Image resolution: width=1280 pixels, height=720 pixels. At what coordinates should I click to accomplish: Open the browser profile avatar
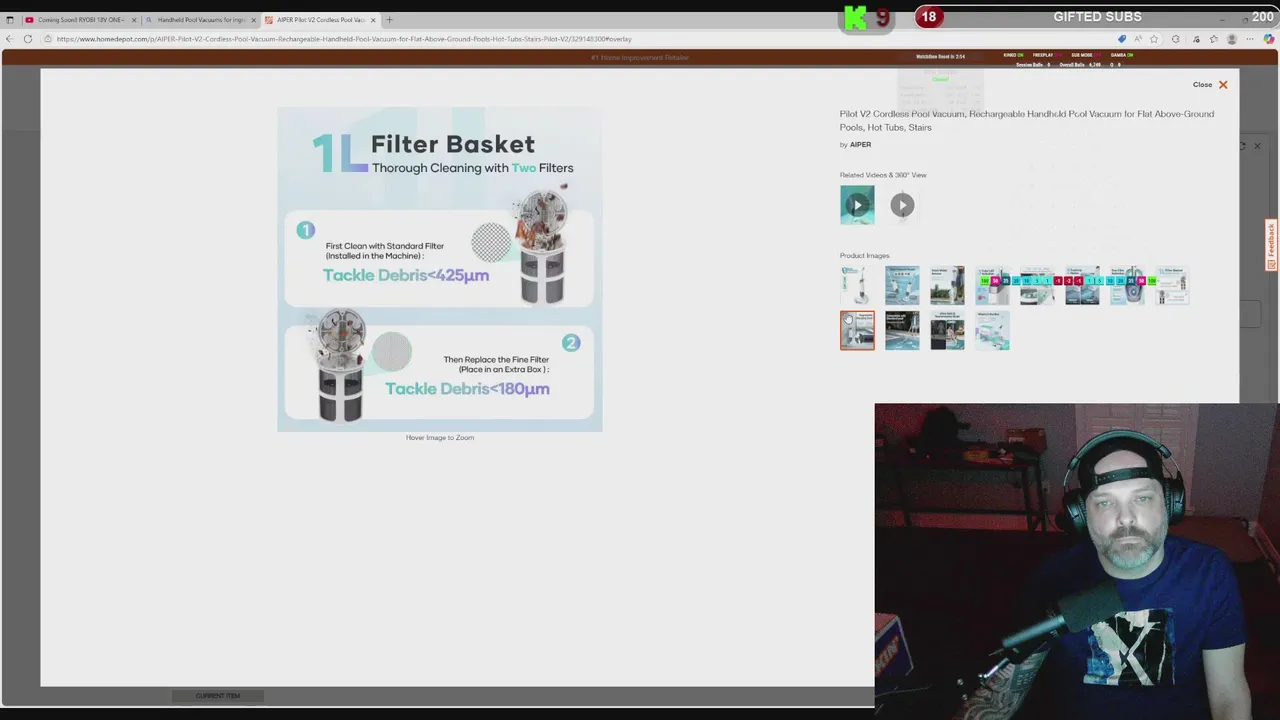1232,39
